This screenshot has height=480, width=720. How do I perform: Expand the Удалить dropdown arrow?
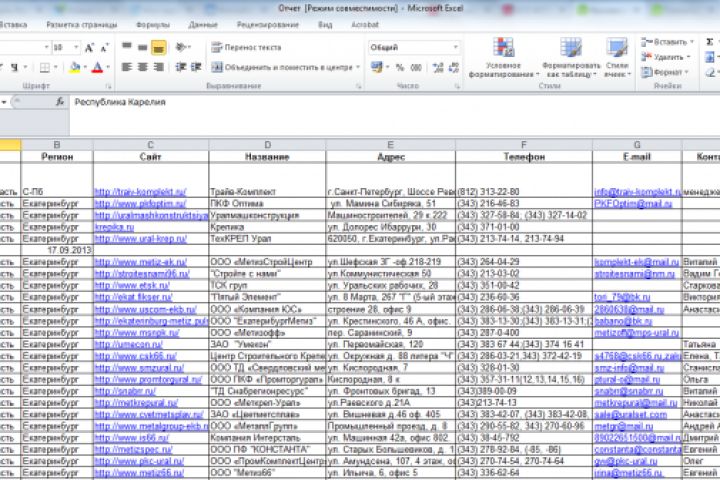tap(688, 57)
